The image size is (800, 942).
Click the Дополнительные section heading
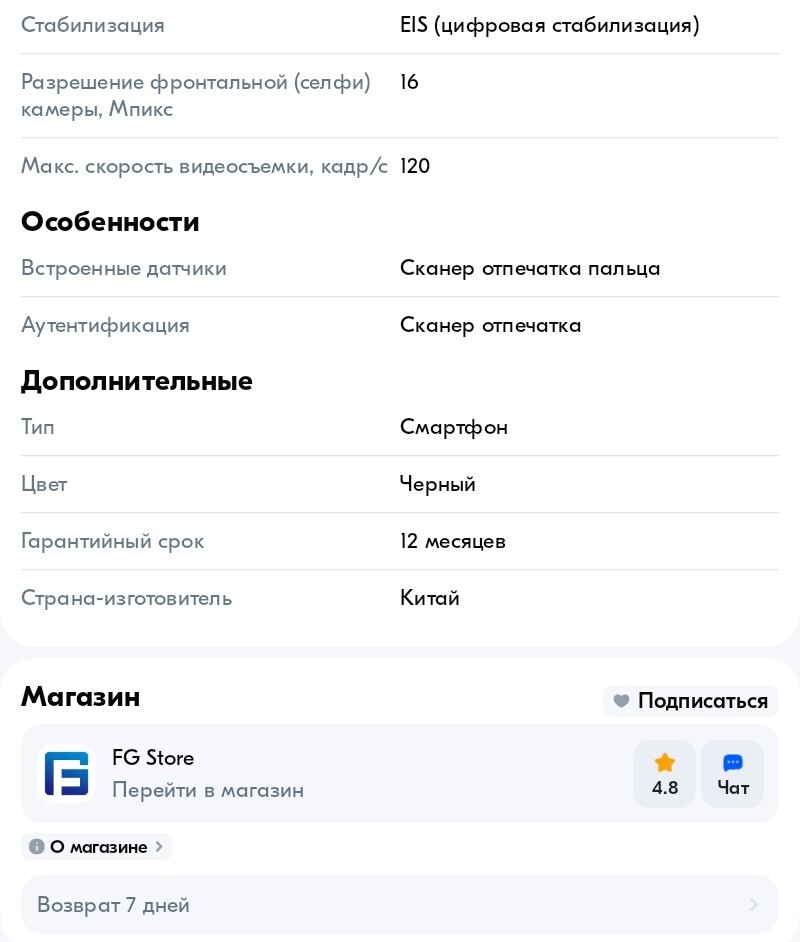pyautogui.click(x=137, y=381)
